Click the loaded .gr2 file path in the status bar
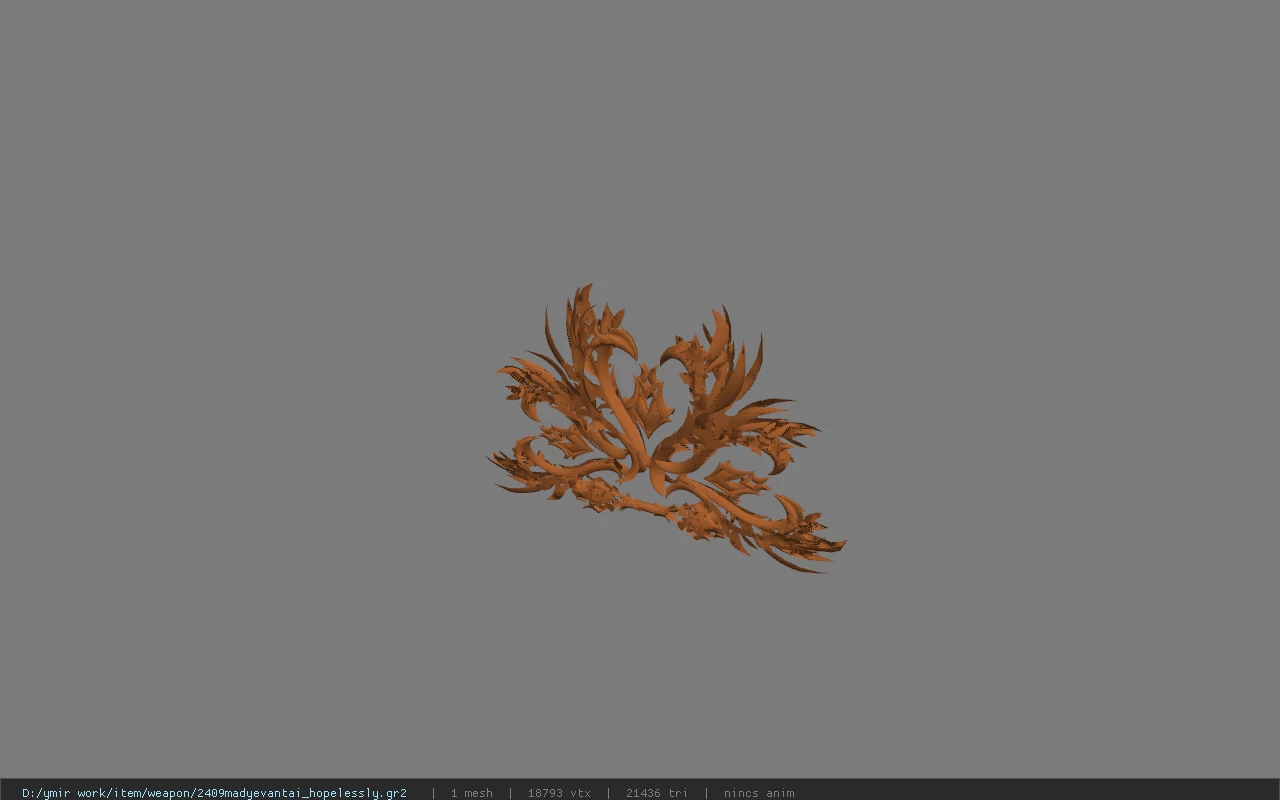The width and height of the screenshot is (1280, 800). [214, 793]
